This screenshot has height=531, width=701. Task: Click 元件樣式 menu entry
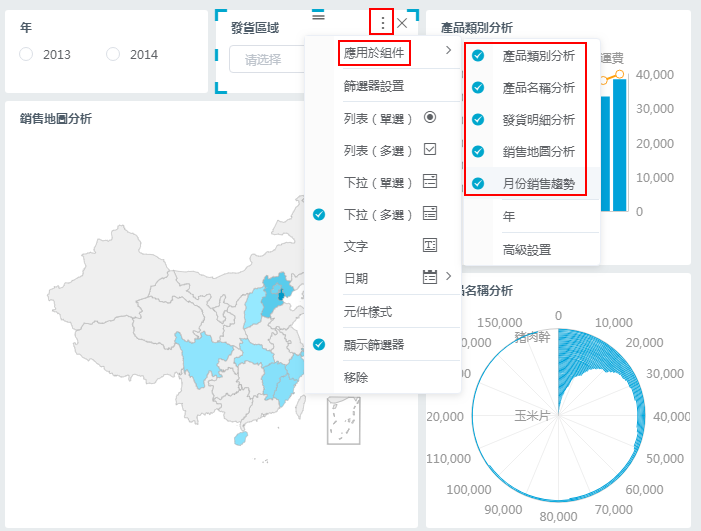pos(367,312)
